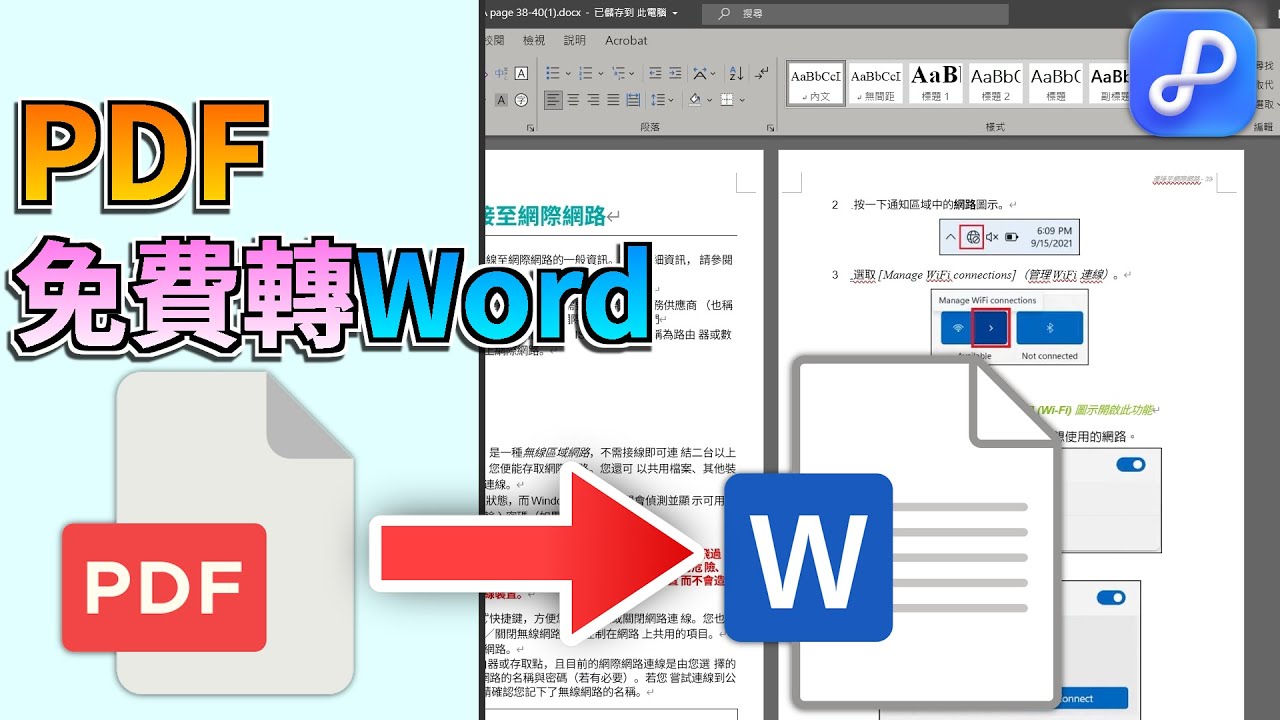Screen dimensions: 1280x720
Task: Switch to the Acrobat ribbon tab
Action: tap(626, 41)
